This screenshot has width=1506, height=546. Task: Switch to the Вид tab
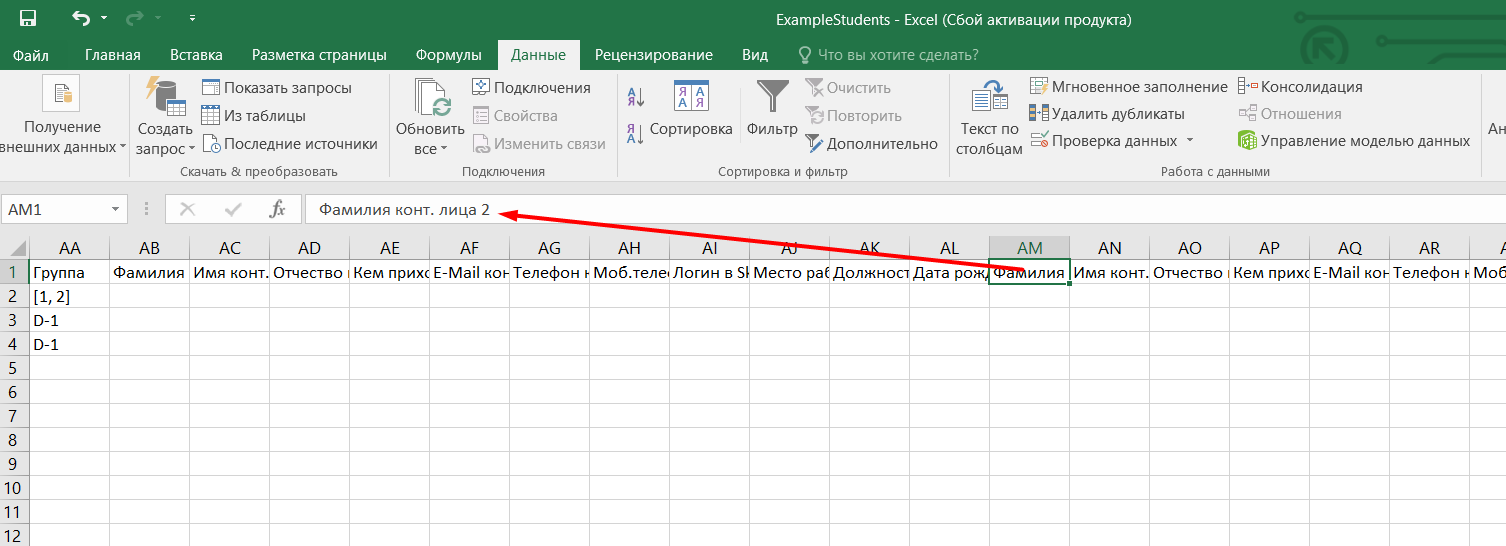[755, 55]
